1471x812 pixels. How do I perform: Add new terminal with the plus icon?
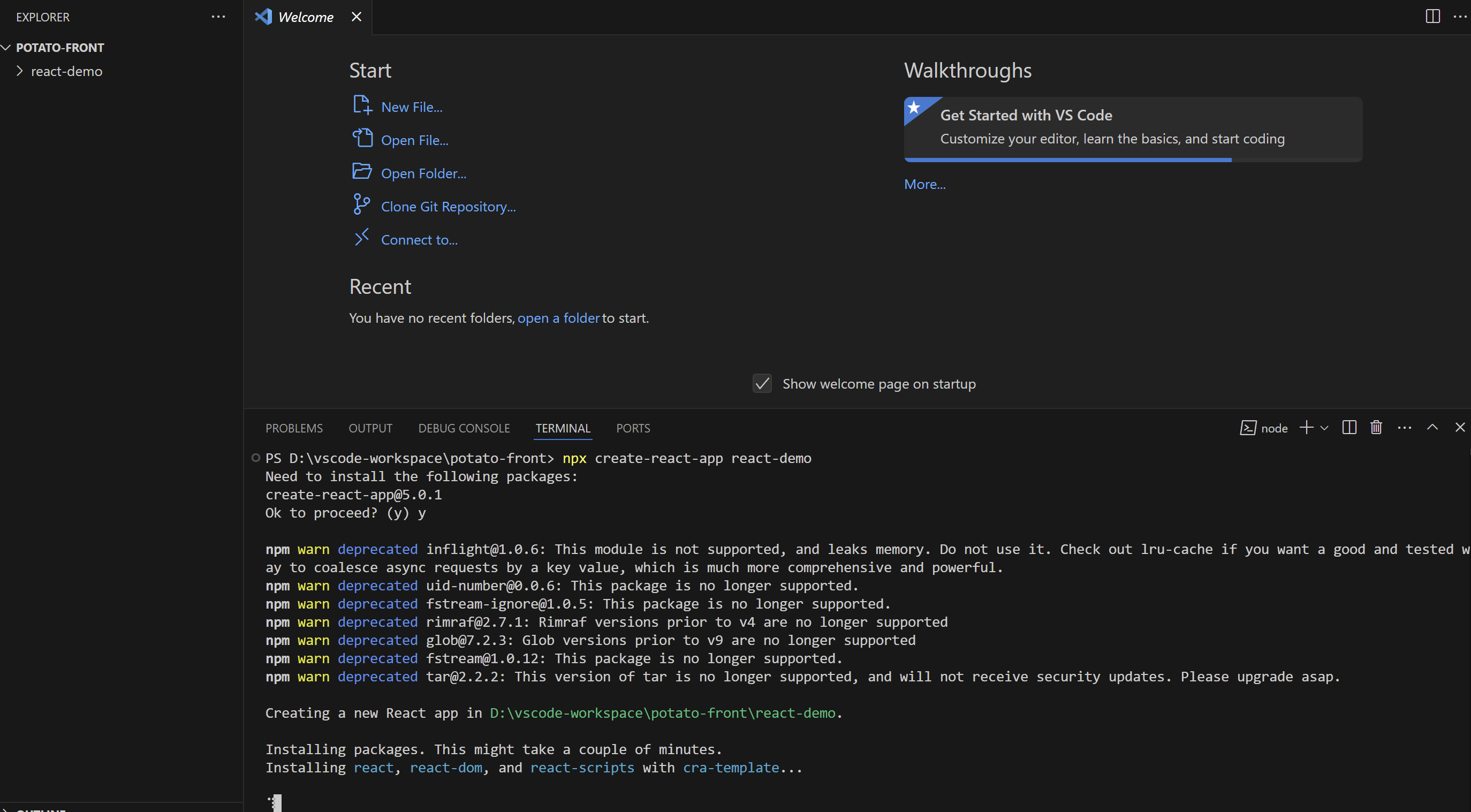point(1306,428)
